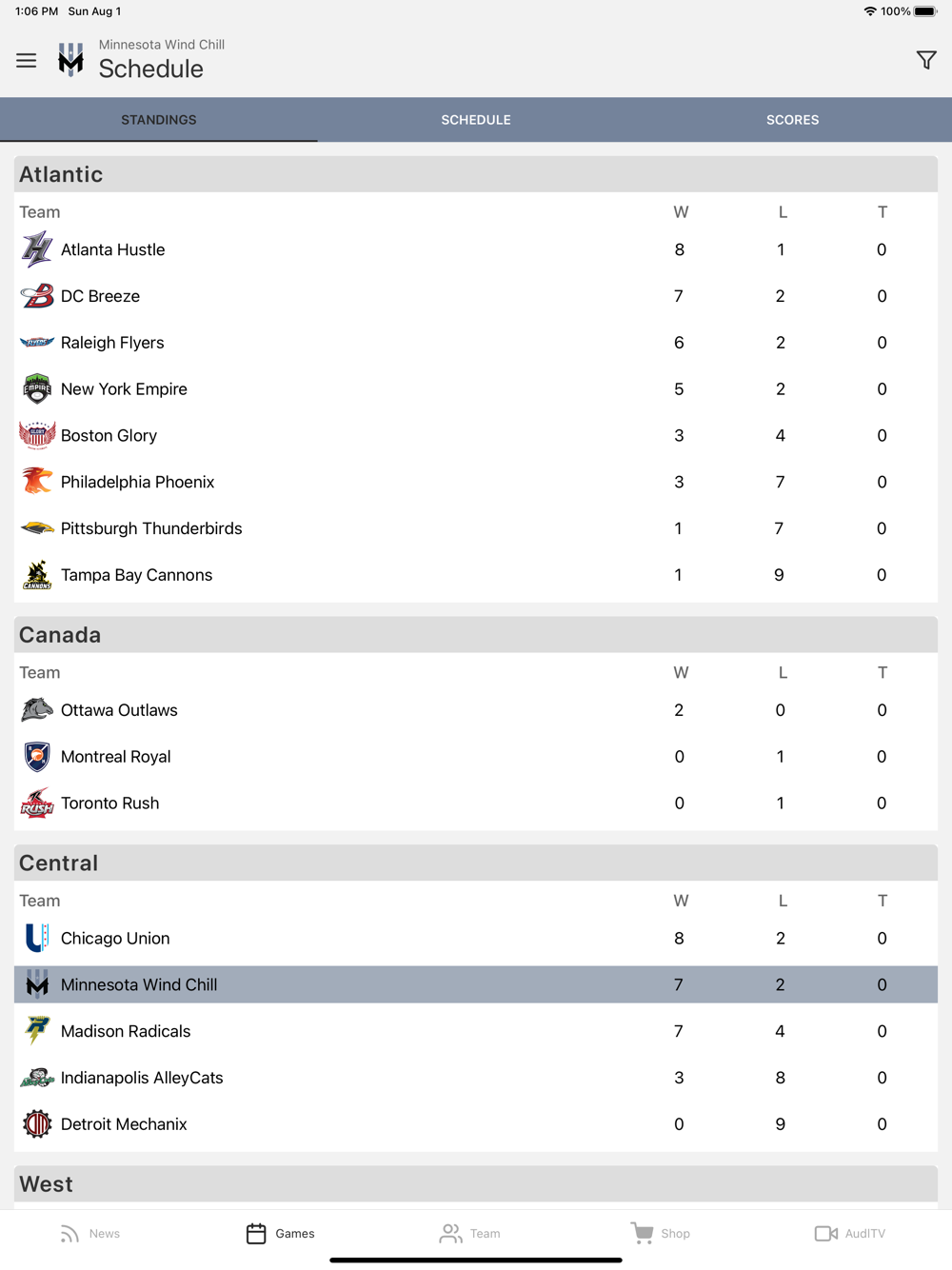The height and width of the screenshot is (1270, 952).
Task: Tap the Minnesota Wind Chill header logo
Action: 70,60
